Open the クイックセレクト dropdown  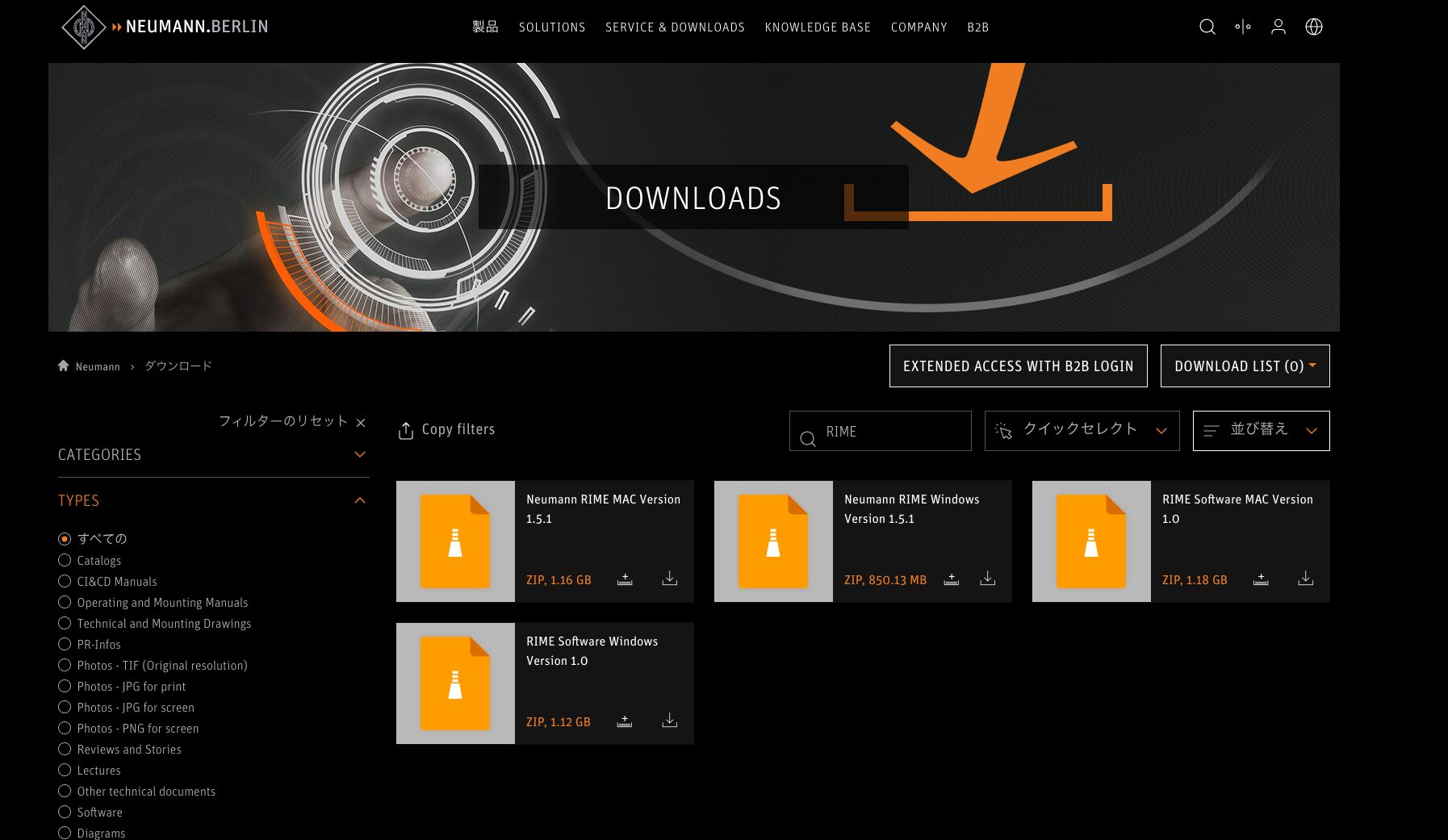1082,430
